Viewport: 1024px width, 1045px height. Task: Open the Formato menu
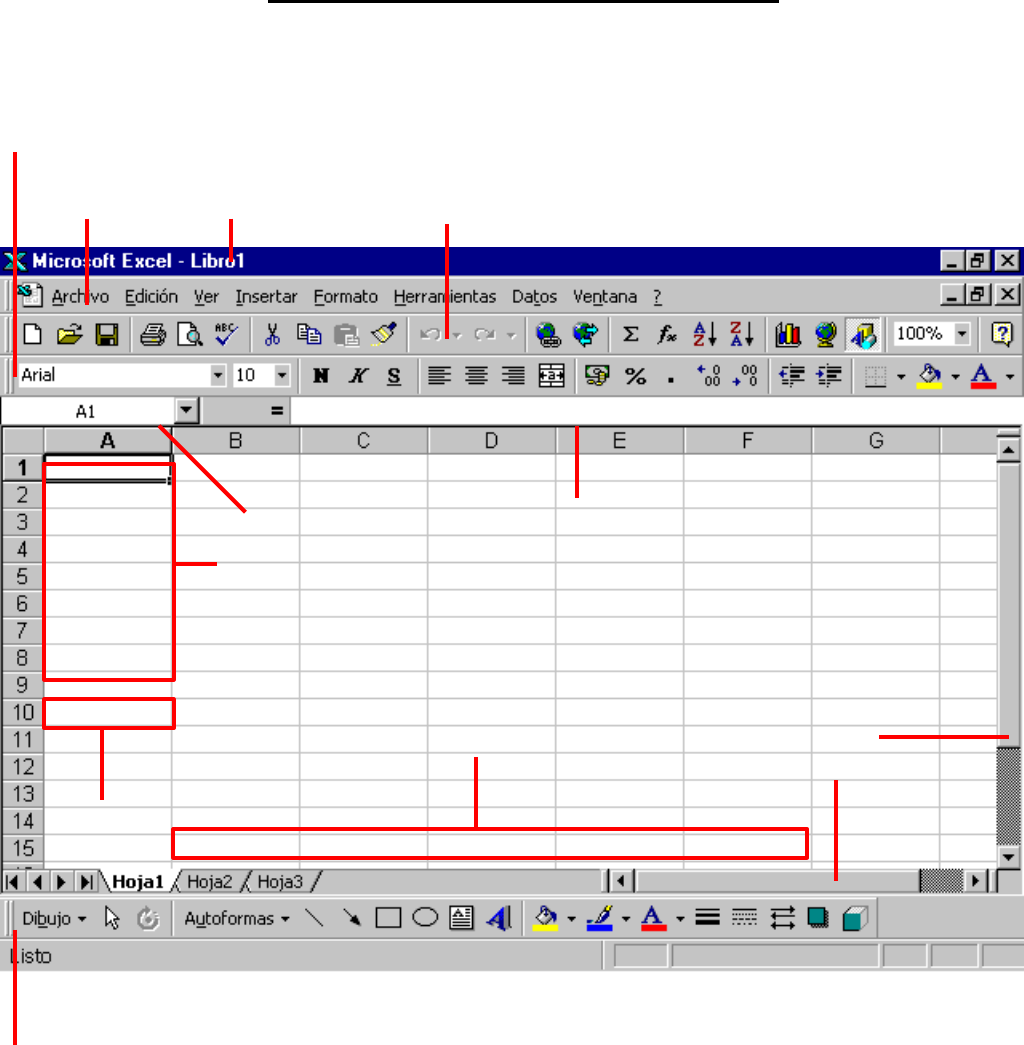click(345, 297)
